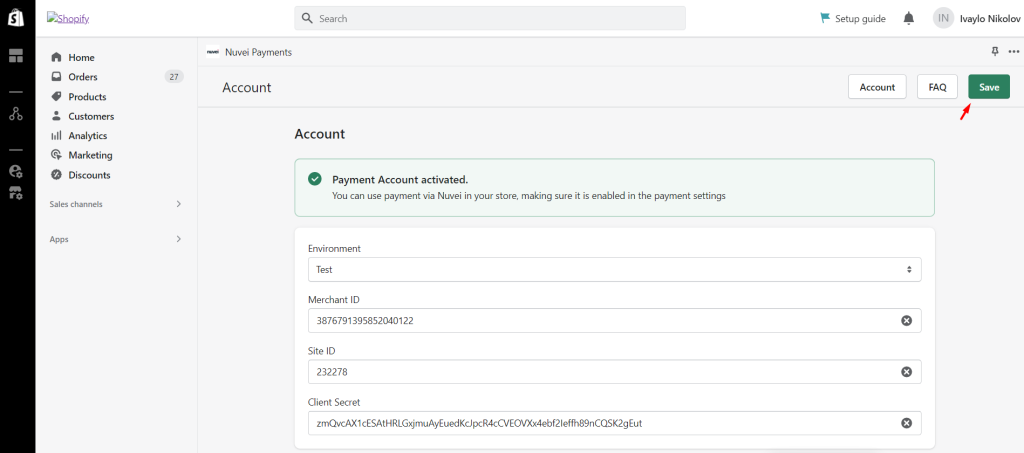Click the IN user avatar

pos(943,18)
